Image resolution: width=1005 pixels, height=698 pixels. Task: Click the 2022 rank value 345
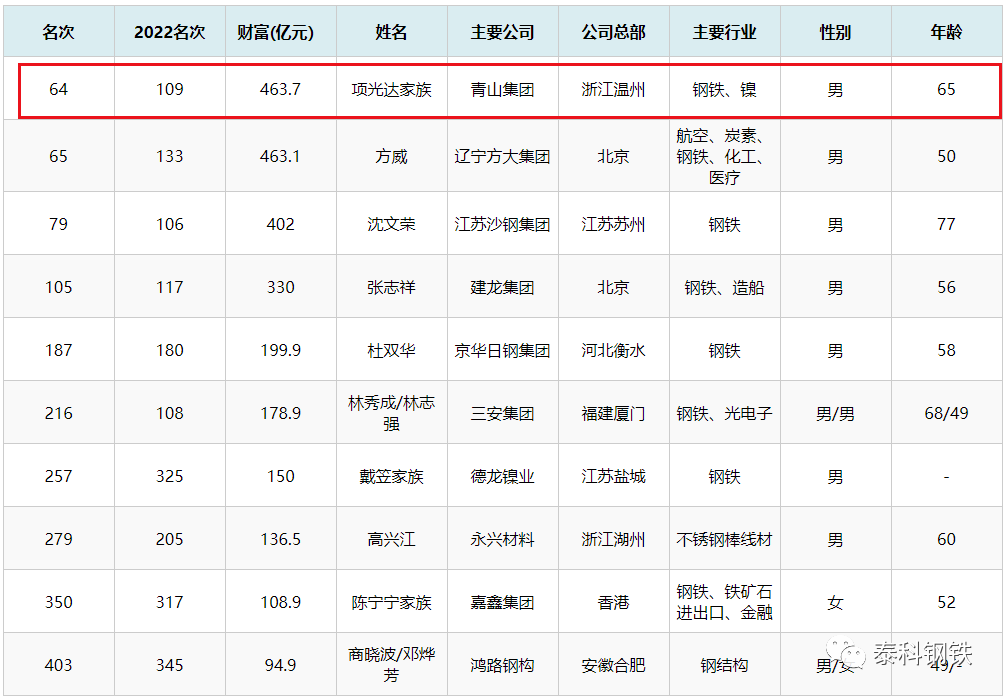pos(170,665)
